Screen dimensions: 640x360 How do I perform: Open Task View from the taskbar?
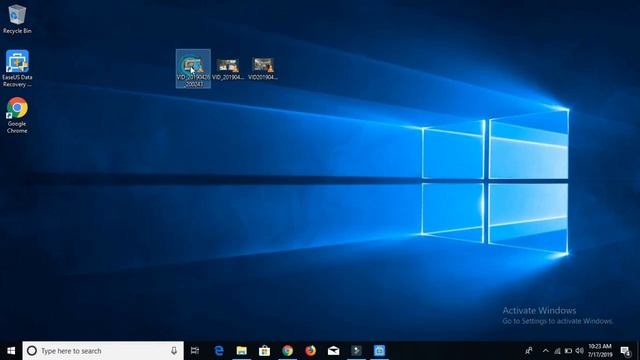[x=195, y=351]
